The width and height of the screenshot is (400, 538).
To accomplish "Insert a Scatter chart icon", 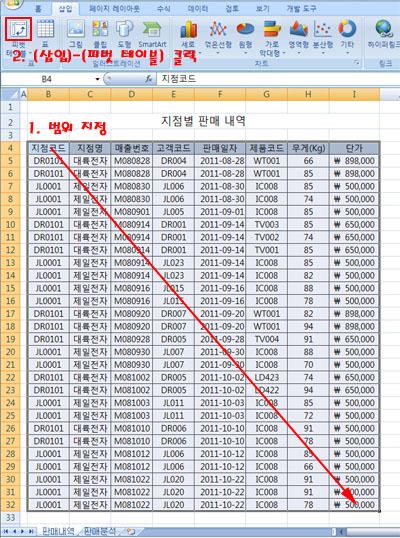I will pos(322,29).
